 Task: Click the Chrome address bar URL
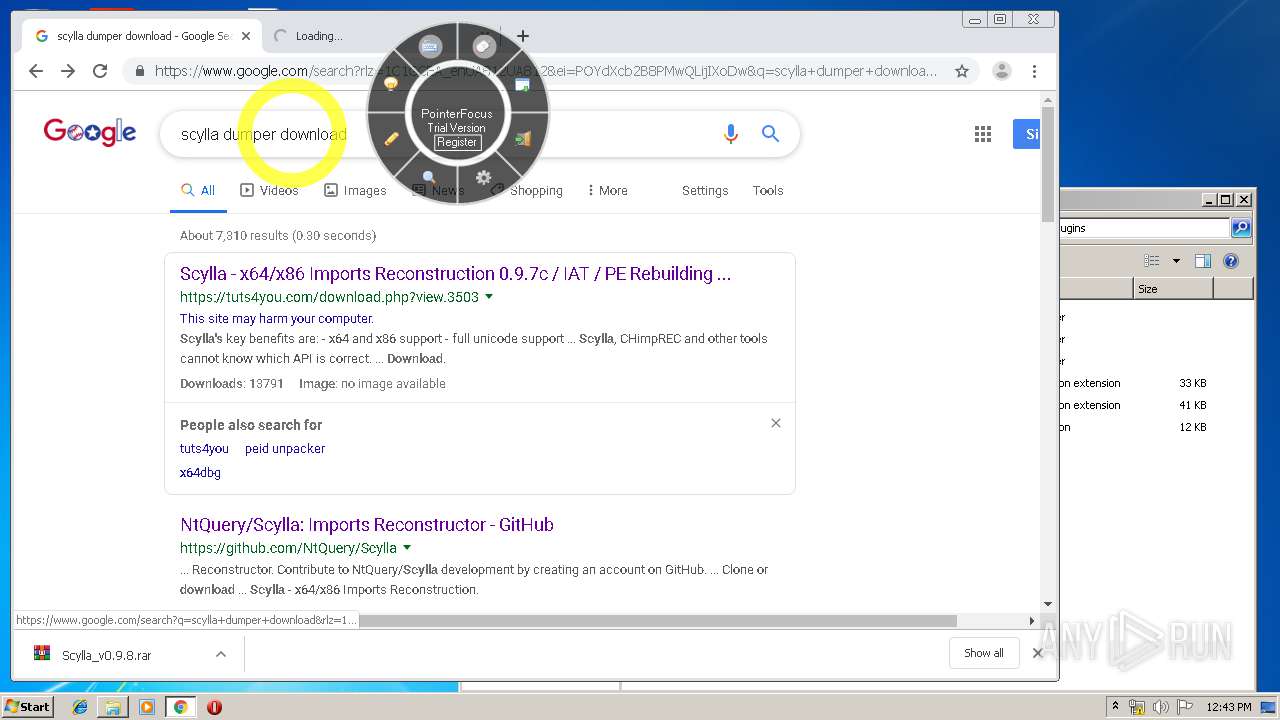(x=545, y=71)
